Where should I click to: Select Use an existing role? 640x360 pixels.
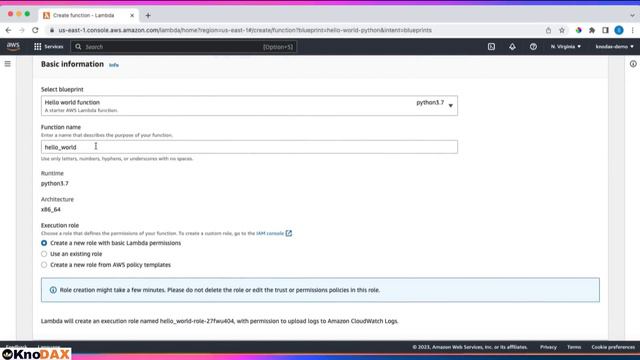point(44,254)
